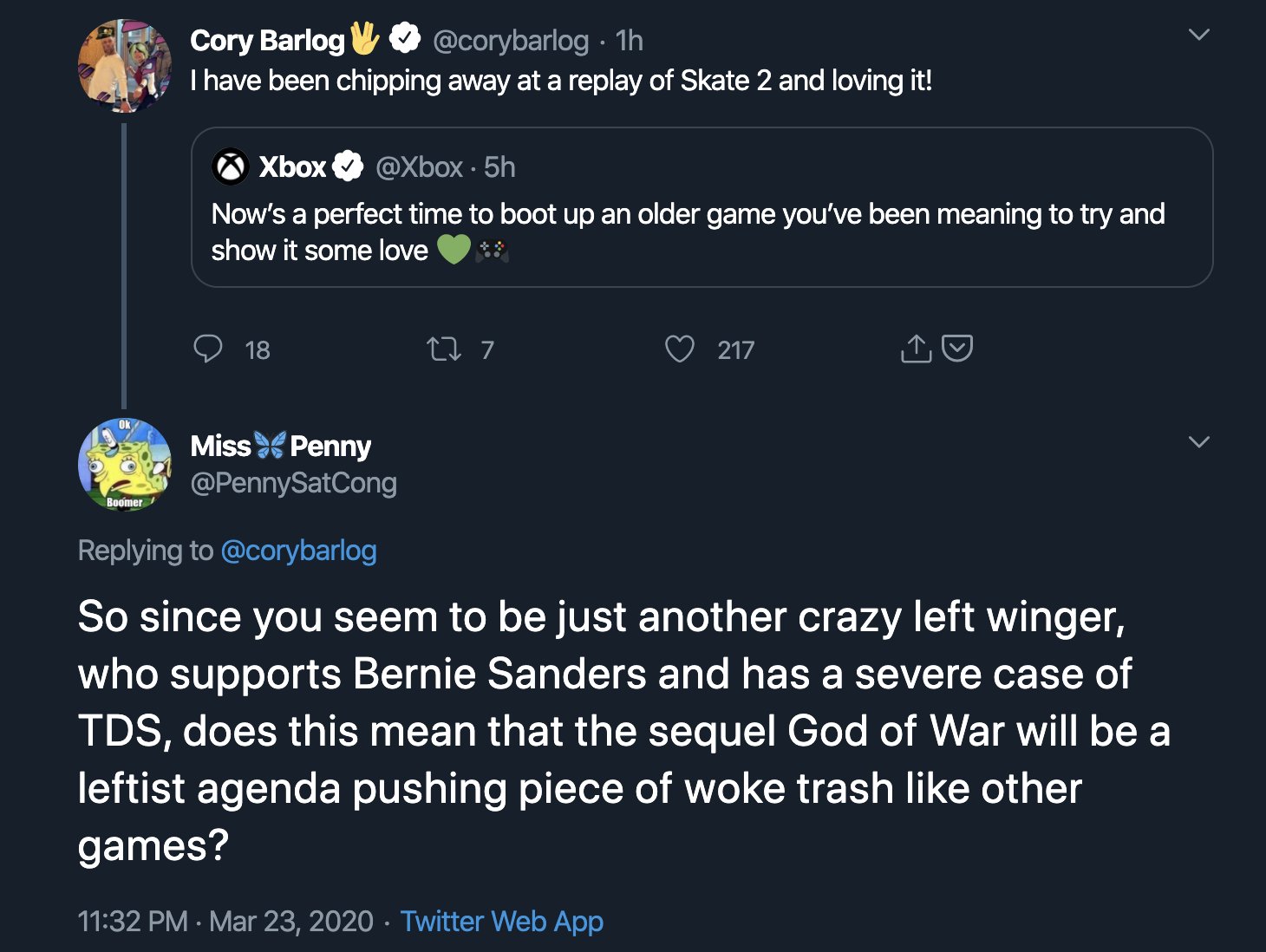Click Cory Barlog's verified badge
The image size is (1266, 952).
pyautogui.click(x=404, y=39)
